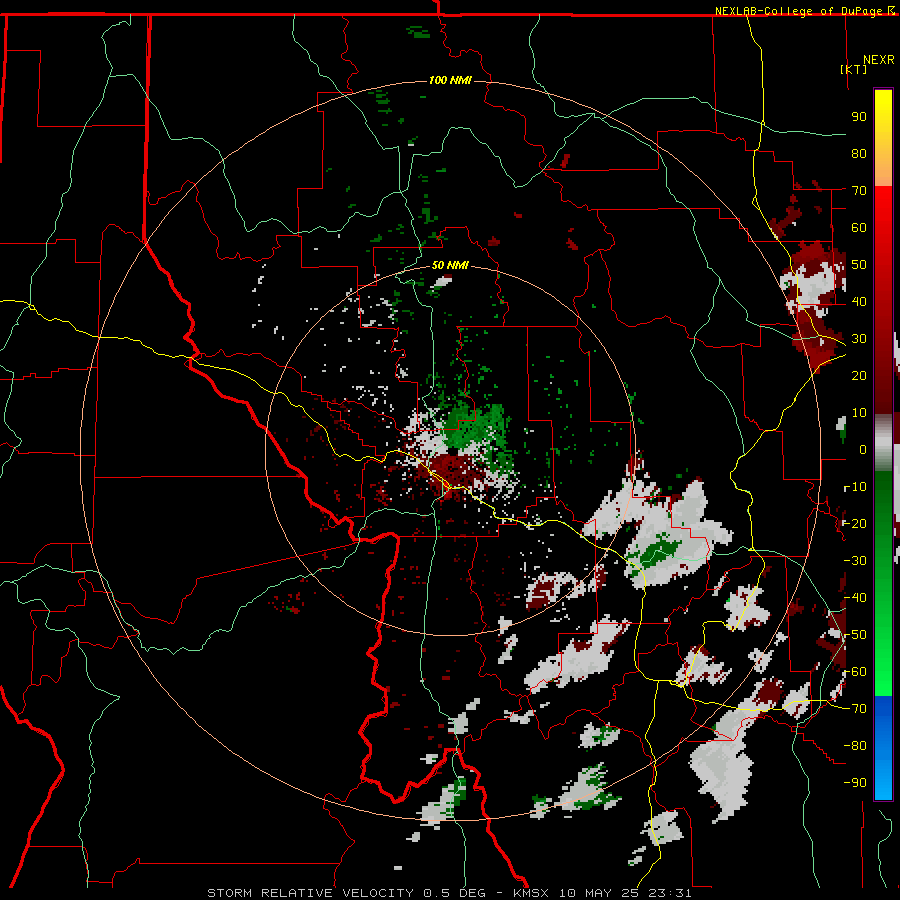The width and height of the screenshot is (900, 900).
Task: Click the positive 40 scale value
Action: pos(859,301)
